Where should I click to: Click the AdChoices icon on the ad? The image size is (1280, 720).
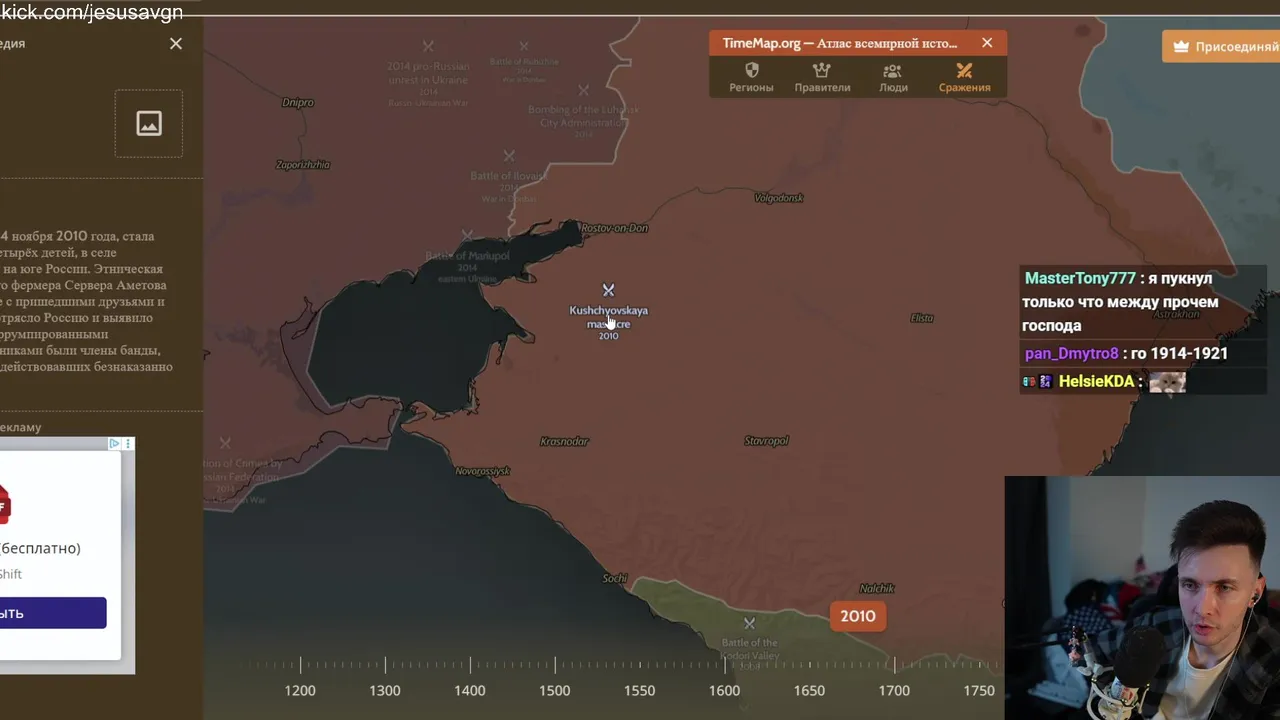pos(114,444)
